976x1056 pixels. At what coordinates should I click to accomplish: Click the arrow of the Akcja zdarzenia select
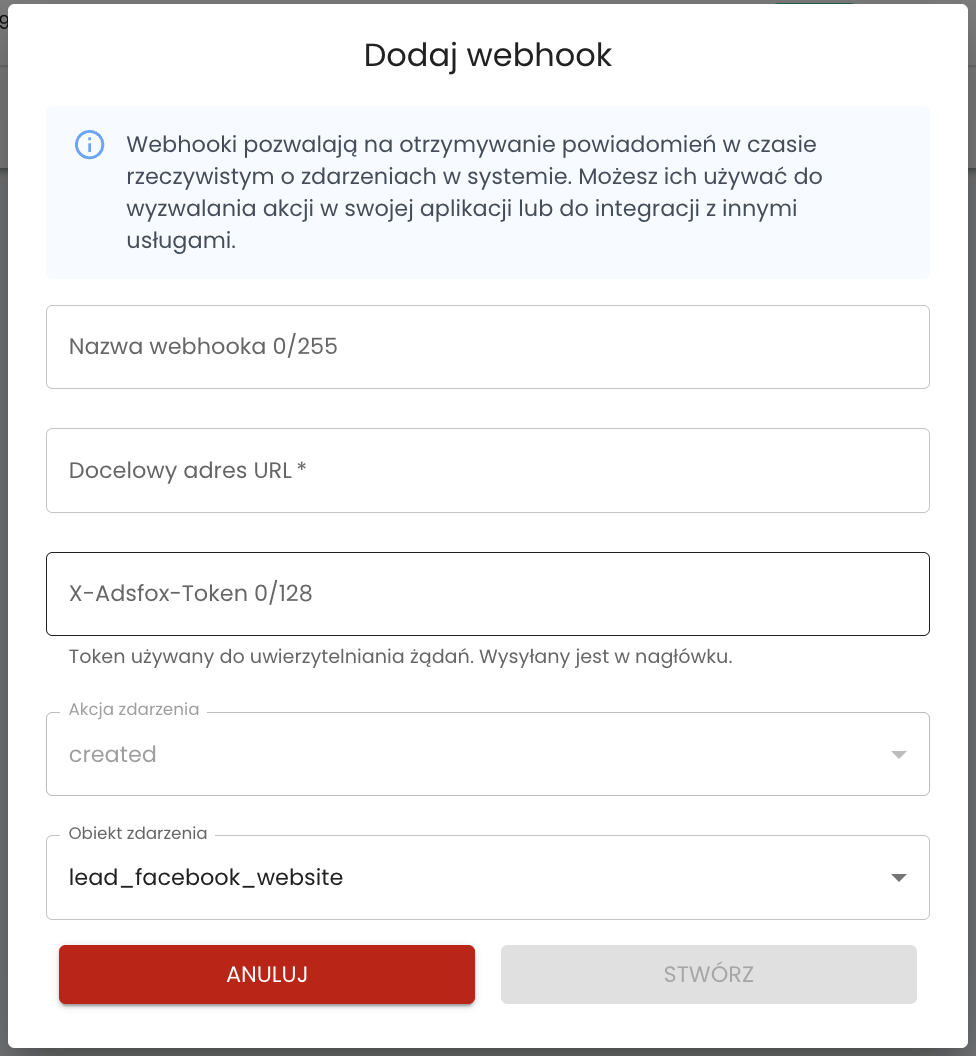[898, 755]
